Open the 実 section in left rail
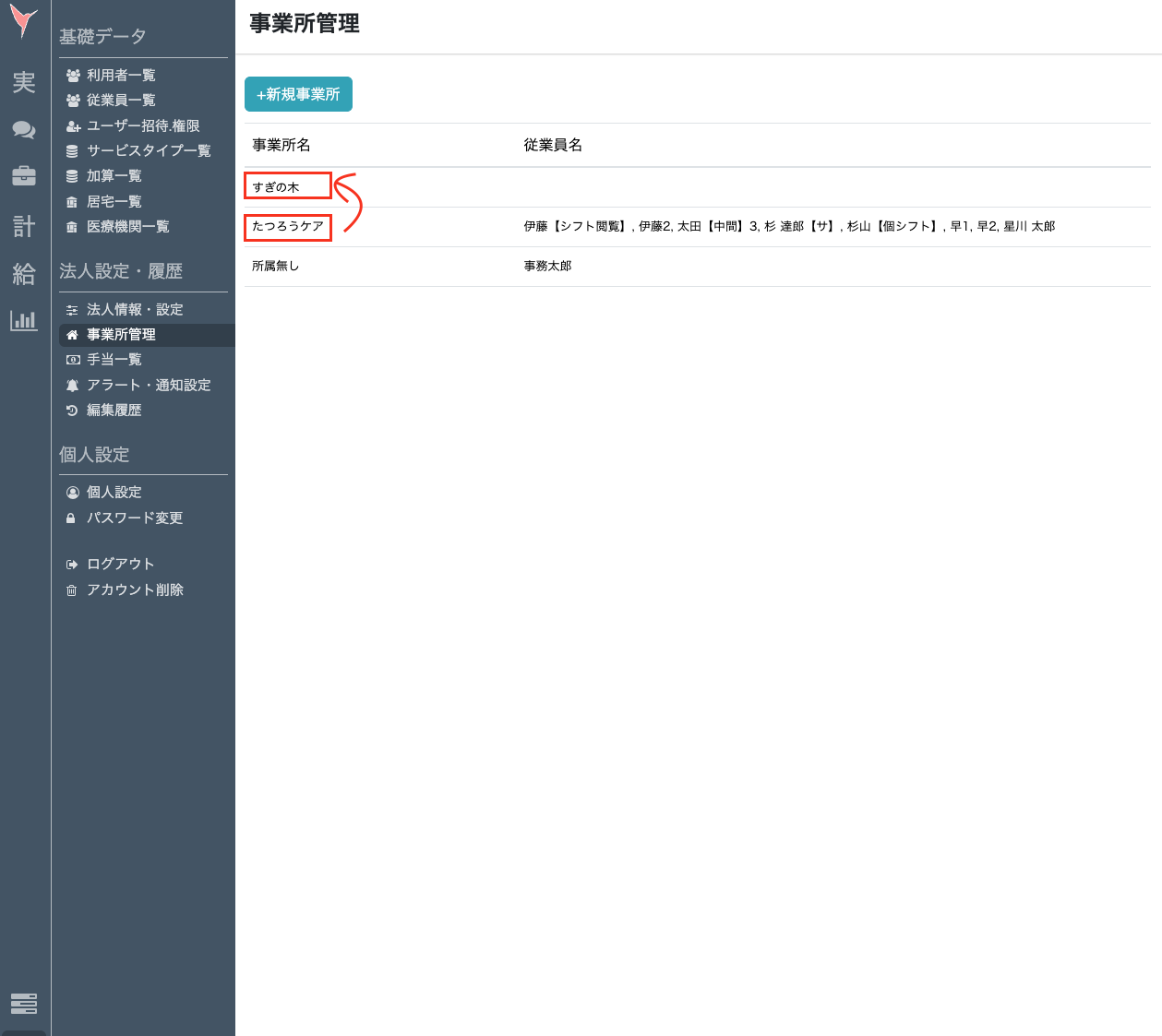The height and width of the screenshot is (1036, 1162). point(24,82)
